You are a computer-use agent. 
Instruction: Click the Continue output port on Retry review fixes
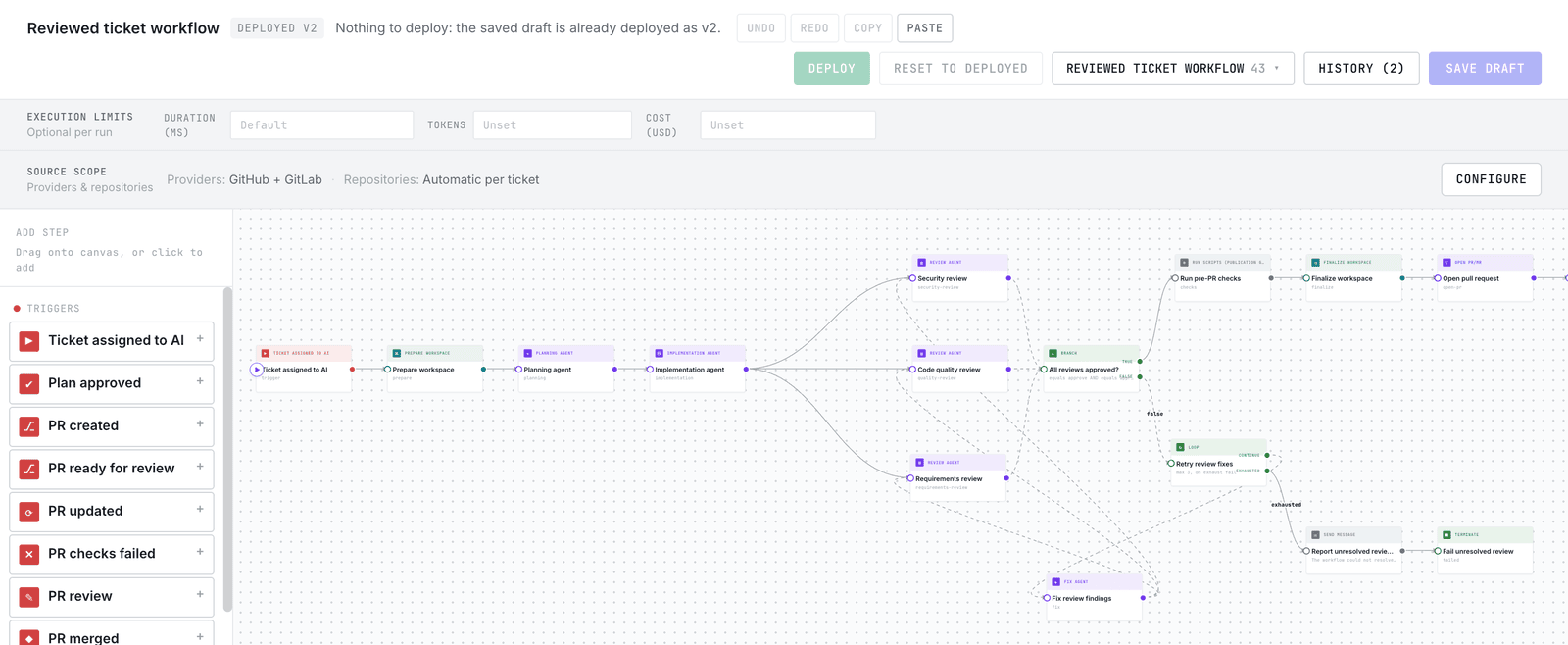point(1267,455)
